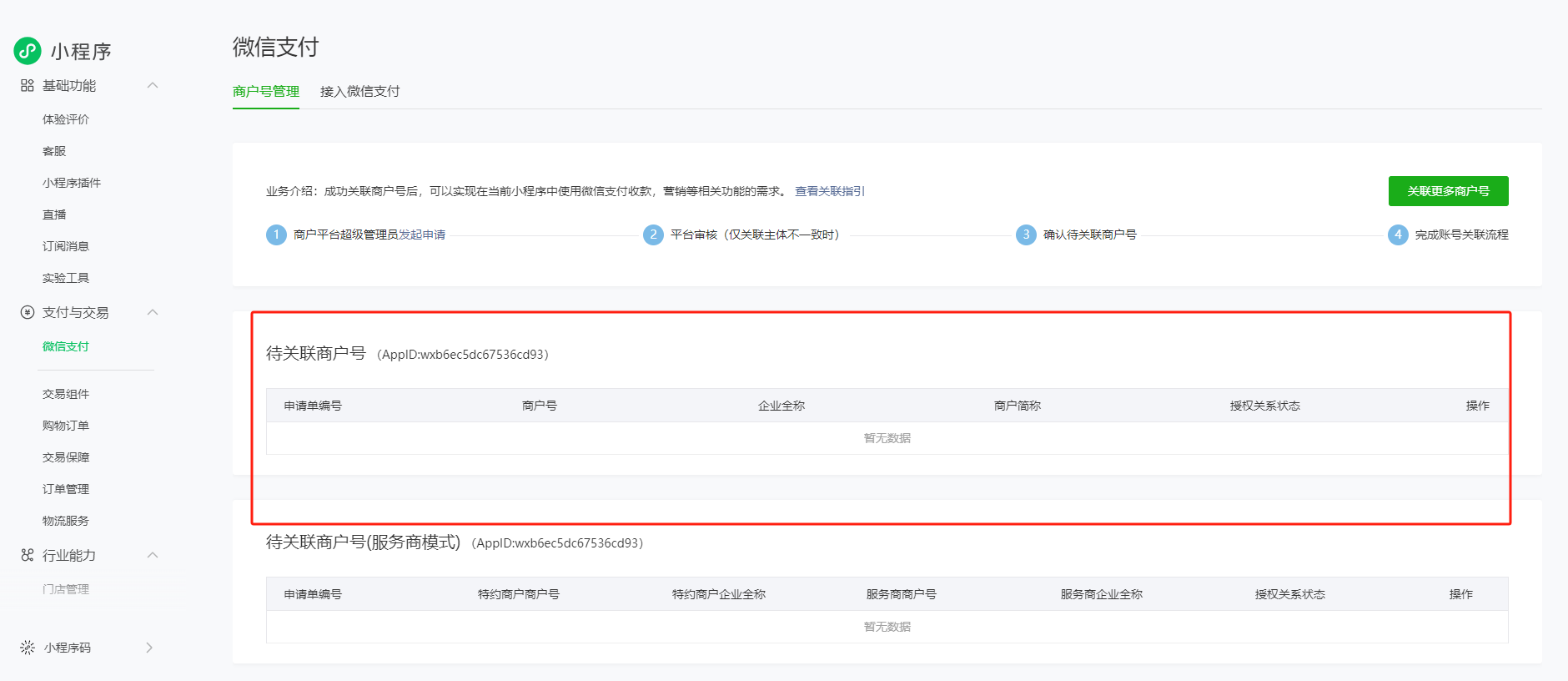Collapse the 支付与交易 section chevron

point(153,312)
